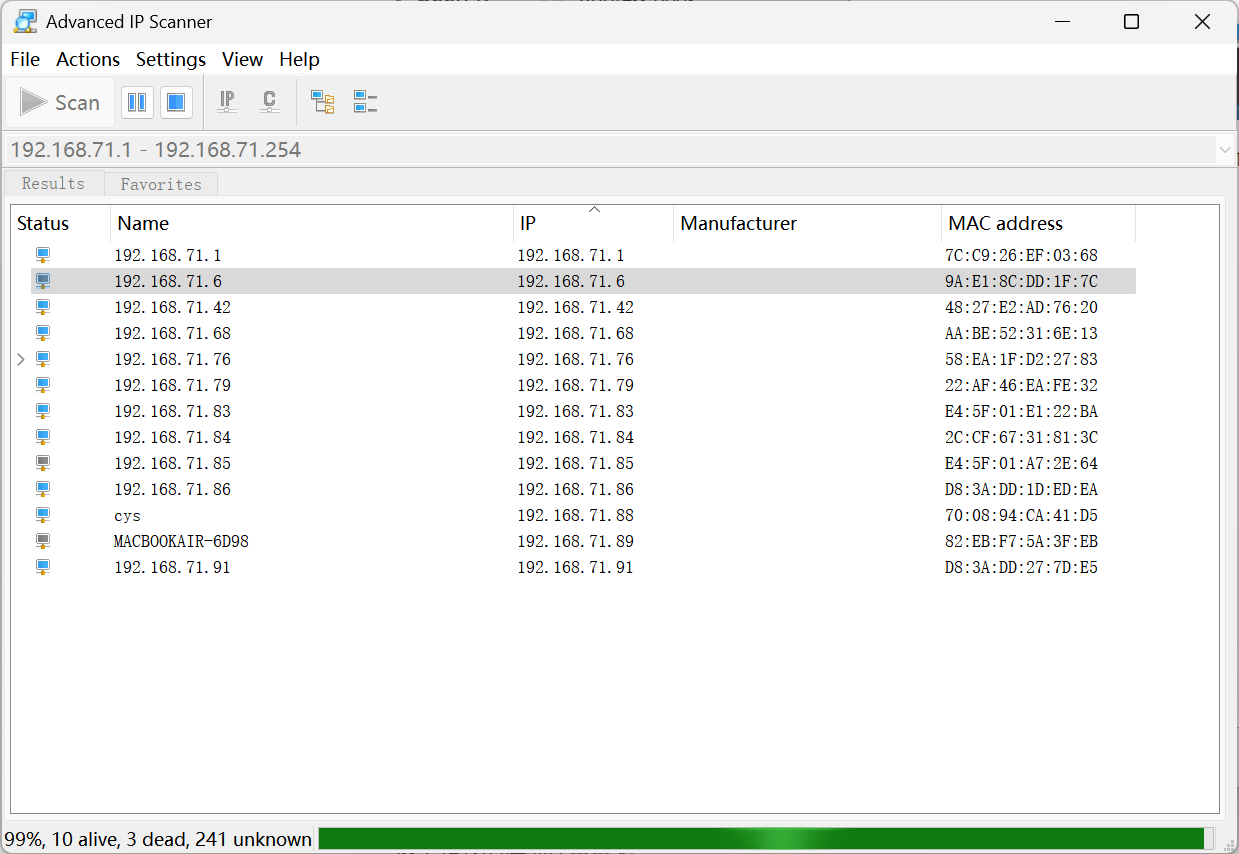
Task: Click the IP range input field
Action: 610,150
